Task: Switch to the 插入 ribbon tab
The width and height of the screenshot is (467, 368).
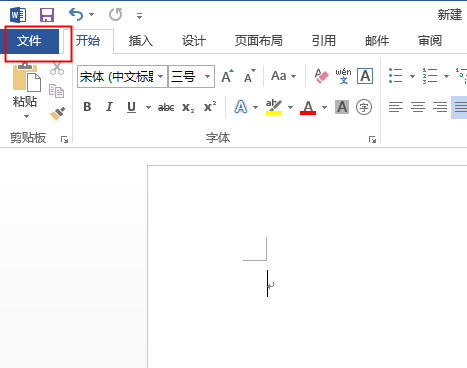Action: [x=141, y=41]
